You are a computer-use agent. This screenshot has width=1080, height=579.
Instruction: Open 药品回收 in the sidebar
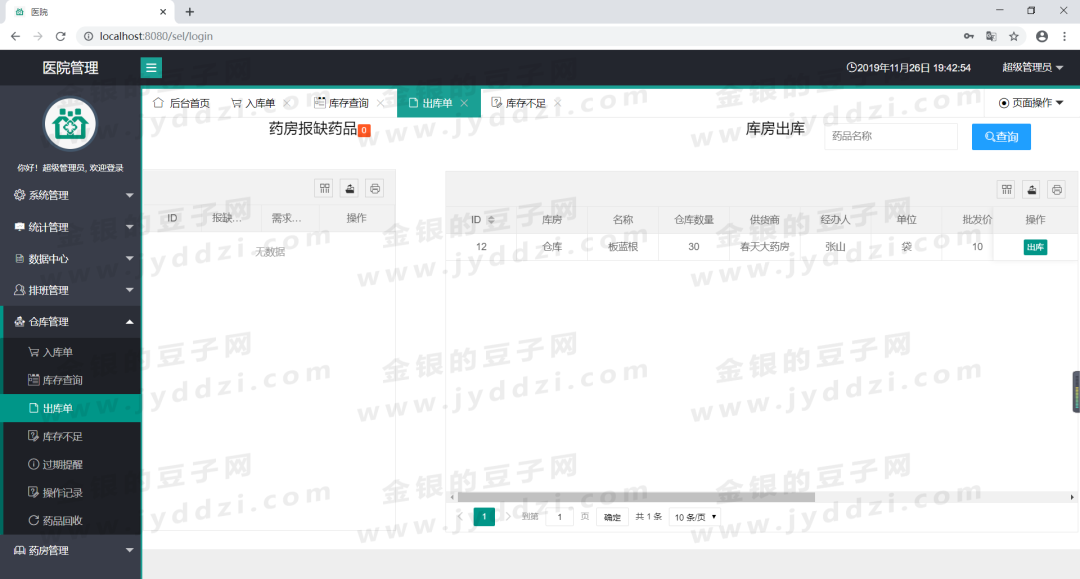(x=72, y=521)
